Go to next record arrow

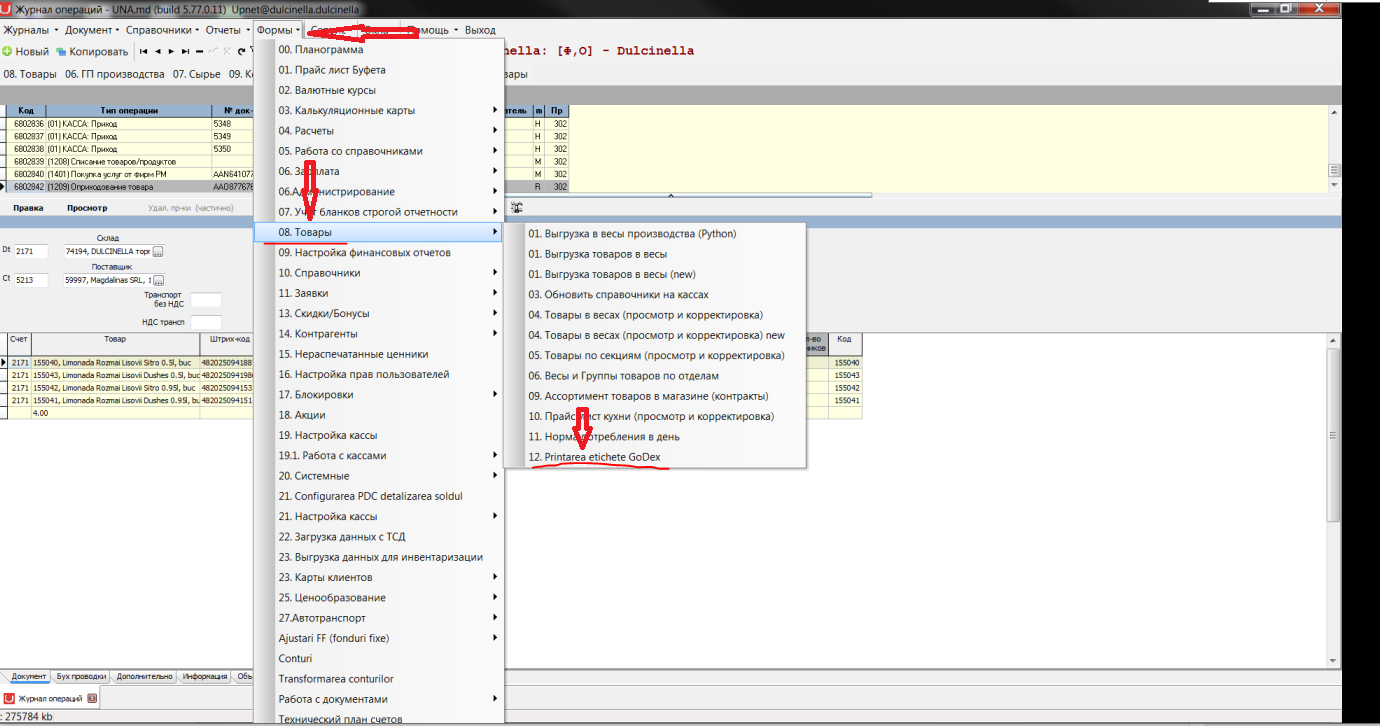point(172,51)
